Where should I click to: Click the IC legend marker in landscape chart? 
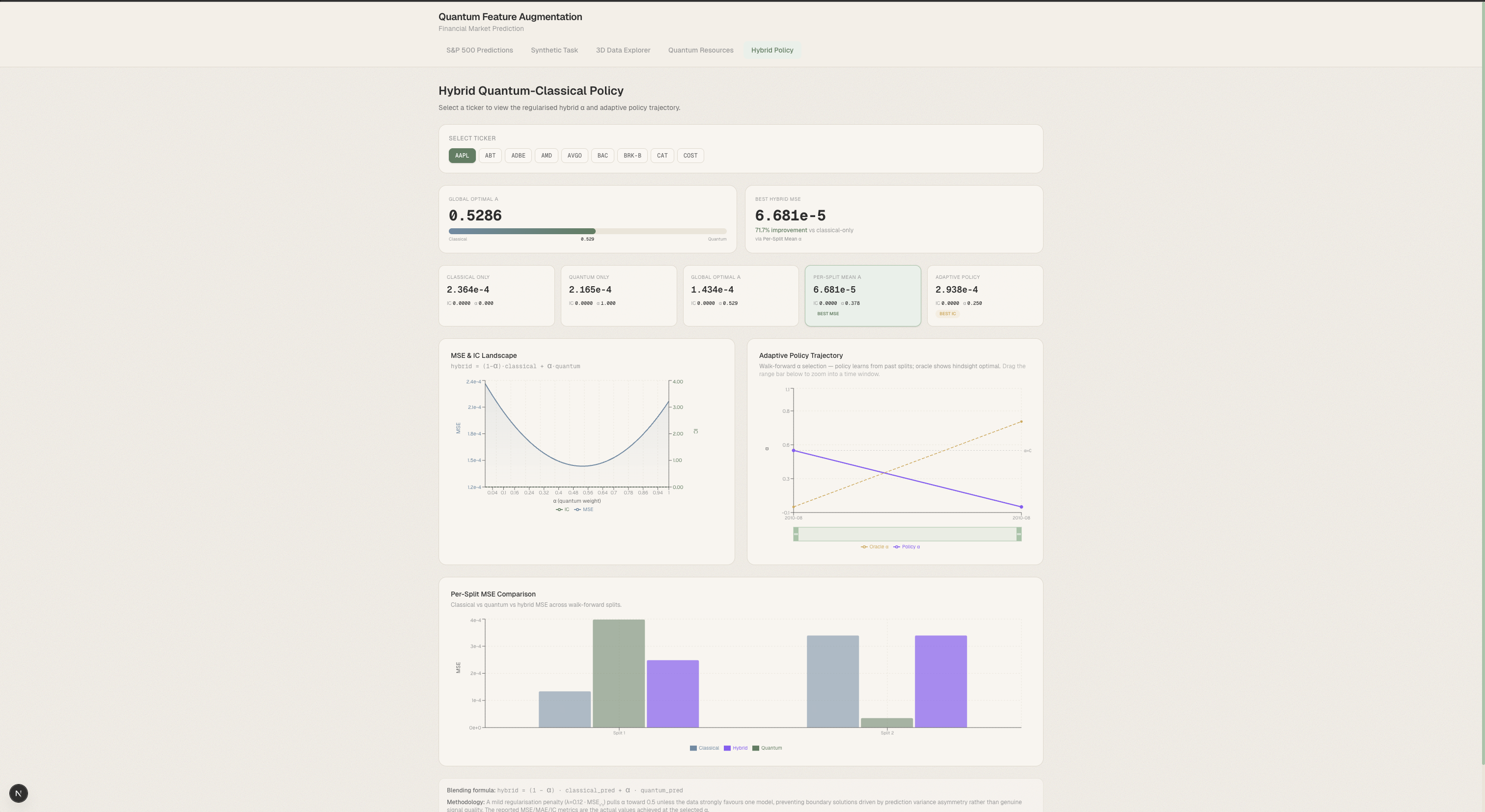(559, 510)
